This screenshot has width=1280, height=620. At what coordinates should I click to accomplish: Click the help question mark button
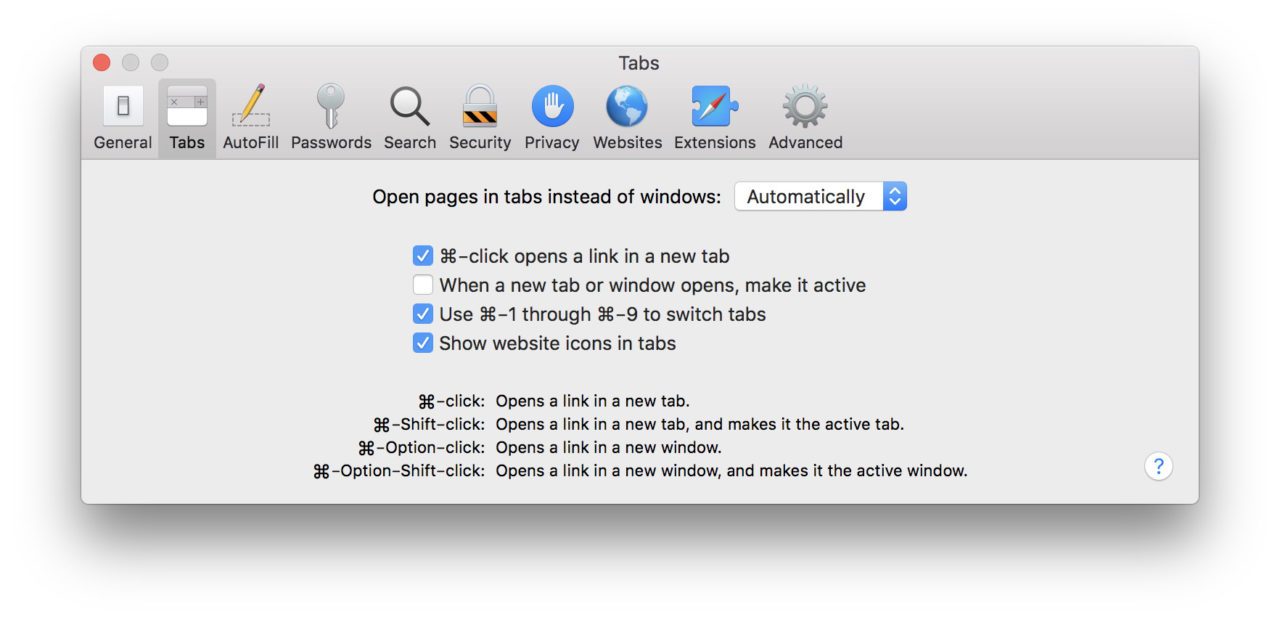pyautogui.click(x=1158, y=466)
